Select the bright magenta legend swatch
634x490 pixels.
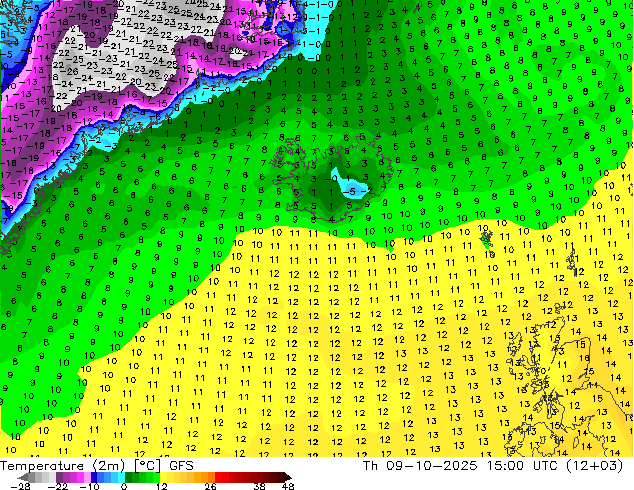tap(80, 477)
